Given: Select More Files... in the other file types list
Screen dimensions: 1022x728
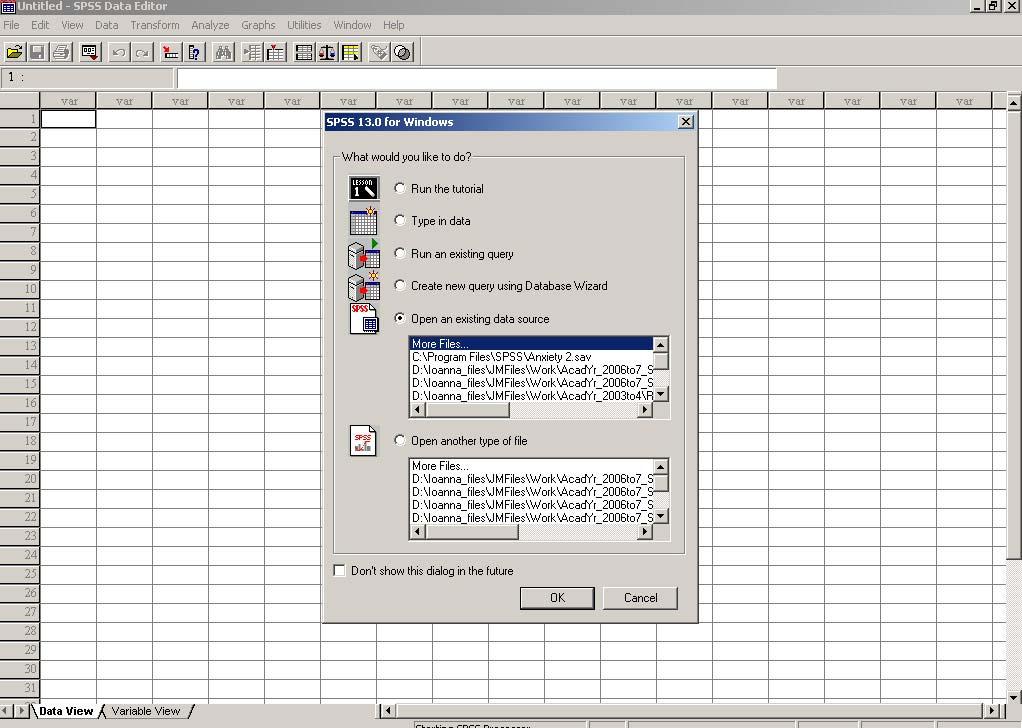Looking at the screenshot, I should [531, 466].
